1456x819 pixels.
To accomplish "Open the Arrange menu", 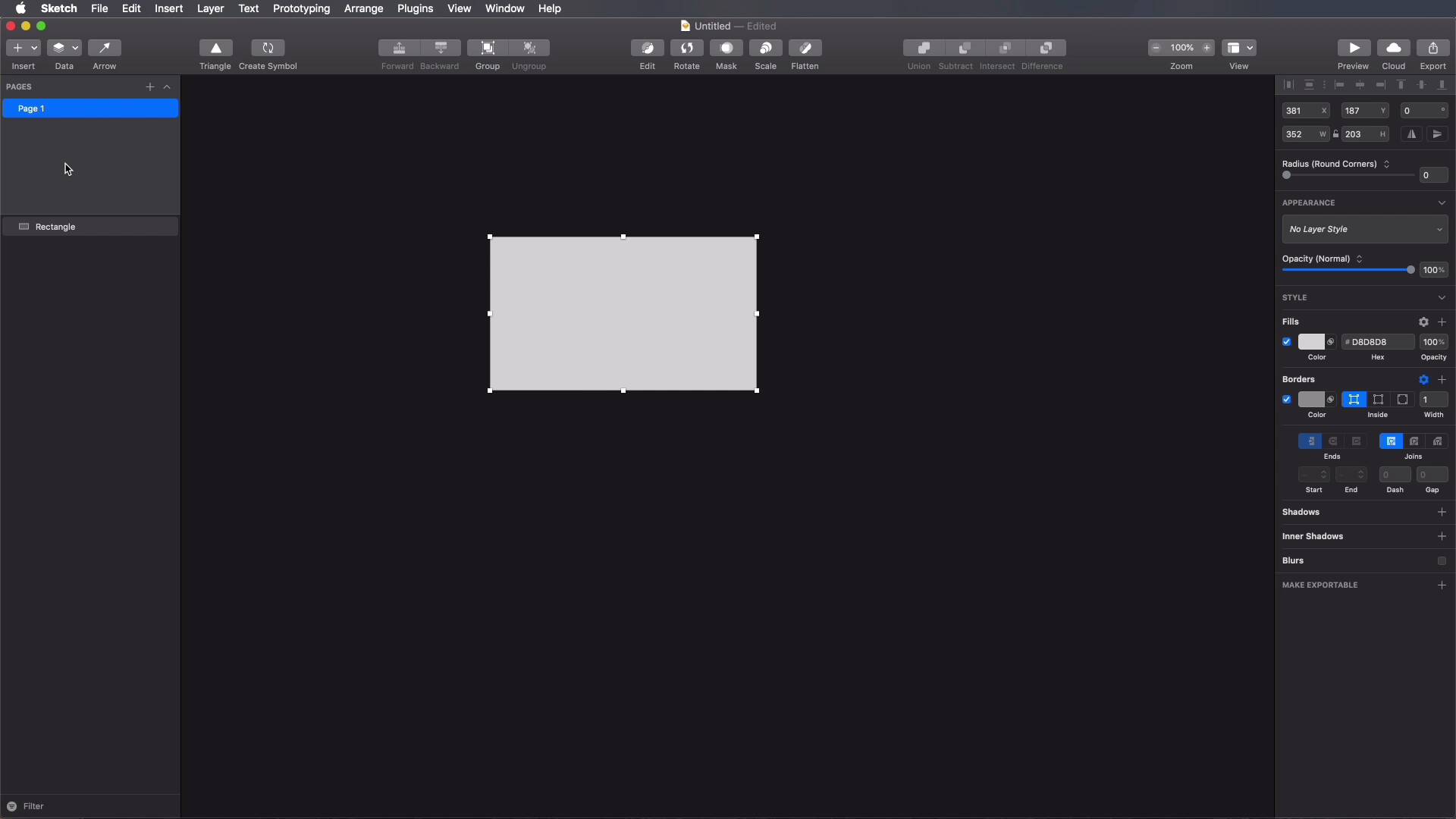I will click(363, 8).
